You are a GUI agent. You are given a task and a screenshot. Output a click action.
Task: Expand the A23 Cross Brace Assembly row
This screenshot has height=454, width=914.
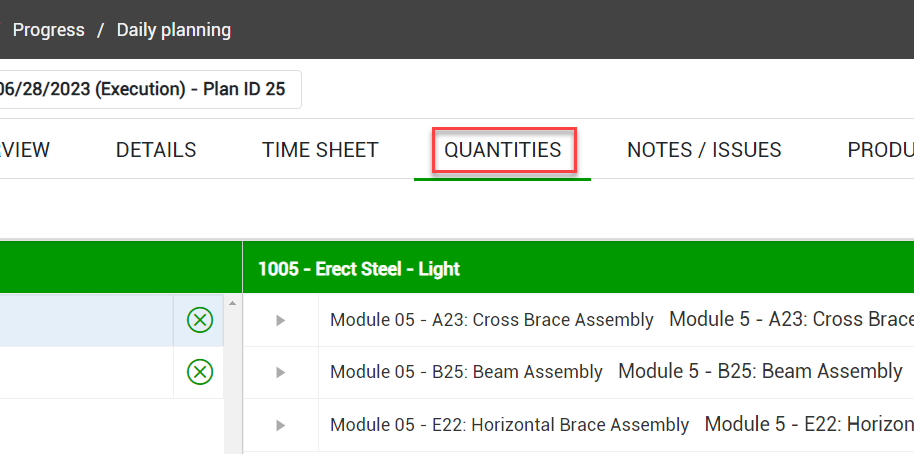[280, 320]
